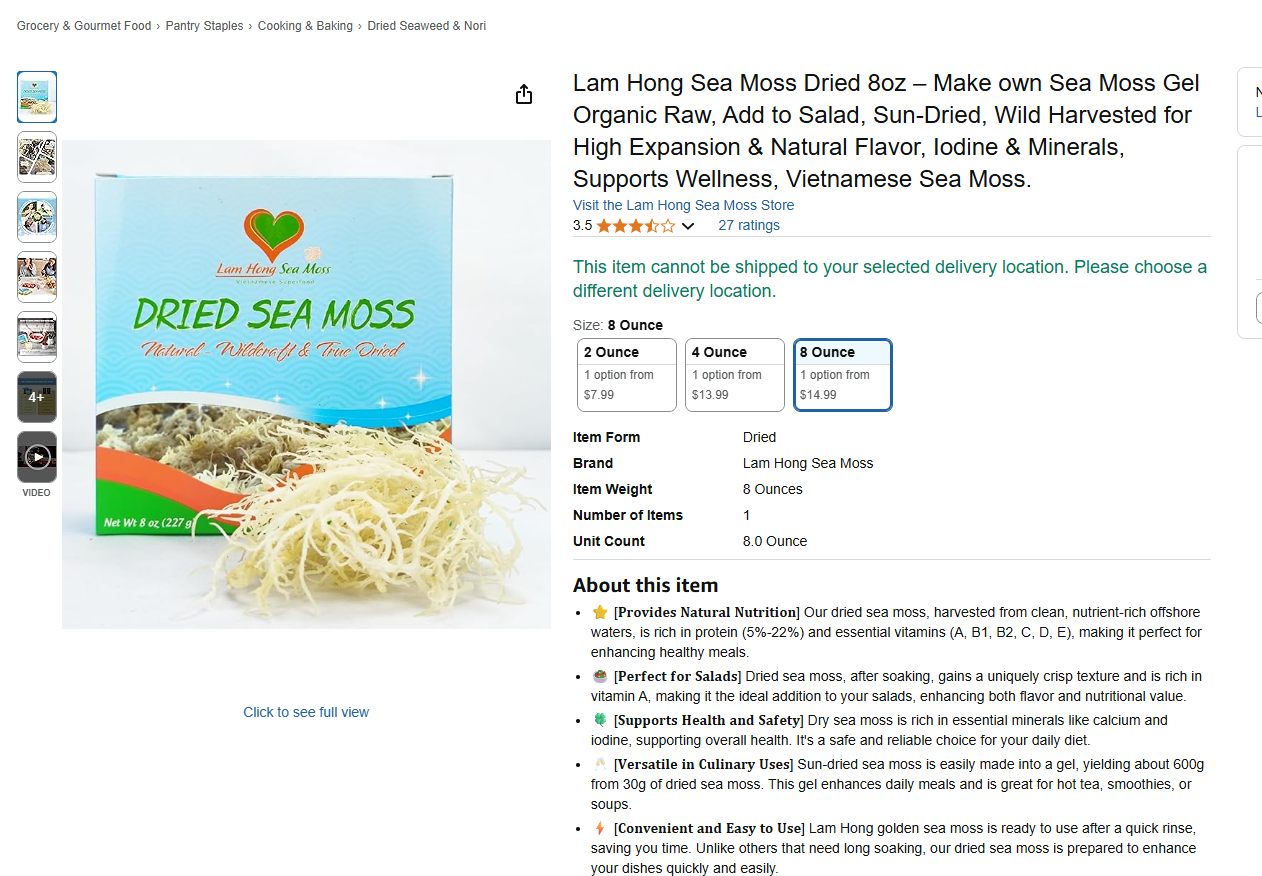View the second thumbnail with collage photos

37,157
